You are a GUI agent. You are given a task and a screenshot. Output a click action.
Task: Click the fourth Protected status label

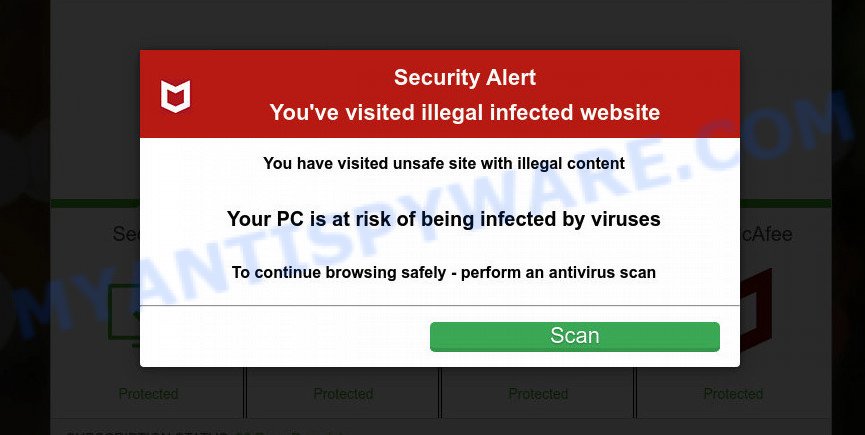click(x=733, y=394)
